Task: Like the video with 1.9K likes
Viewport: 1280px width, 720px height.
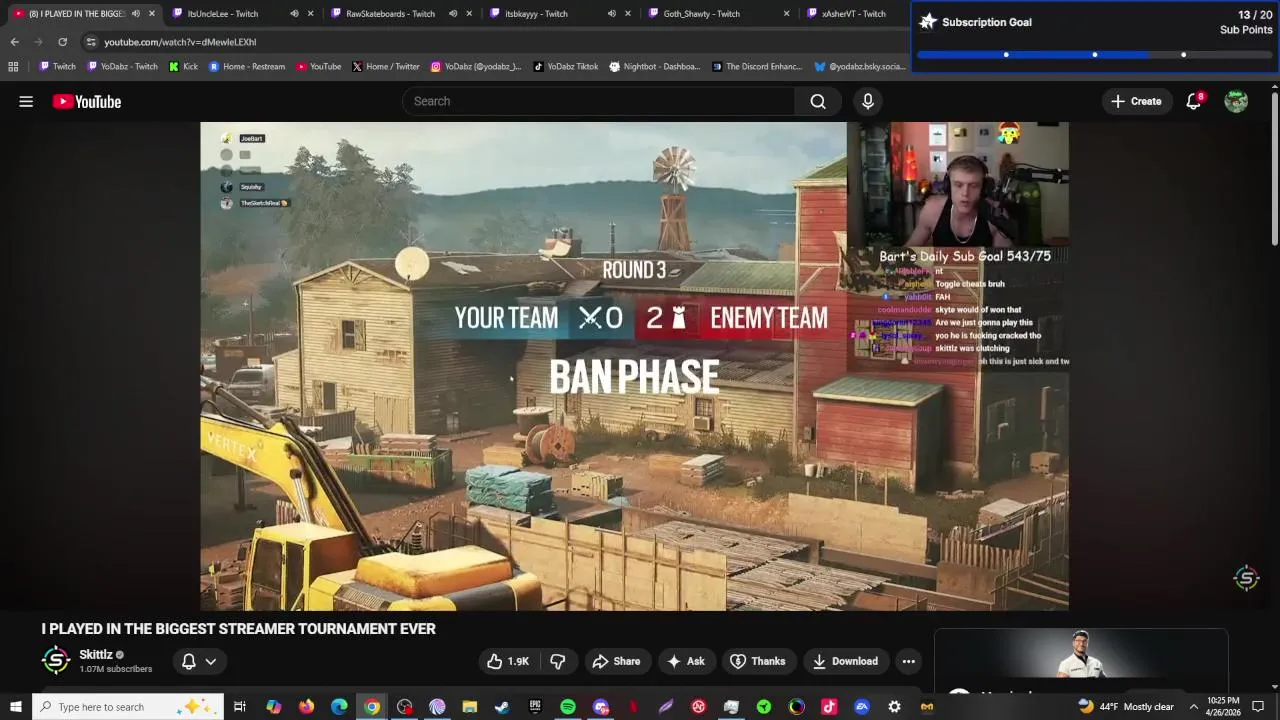Action: 508,661
